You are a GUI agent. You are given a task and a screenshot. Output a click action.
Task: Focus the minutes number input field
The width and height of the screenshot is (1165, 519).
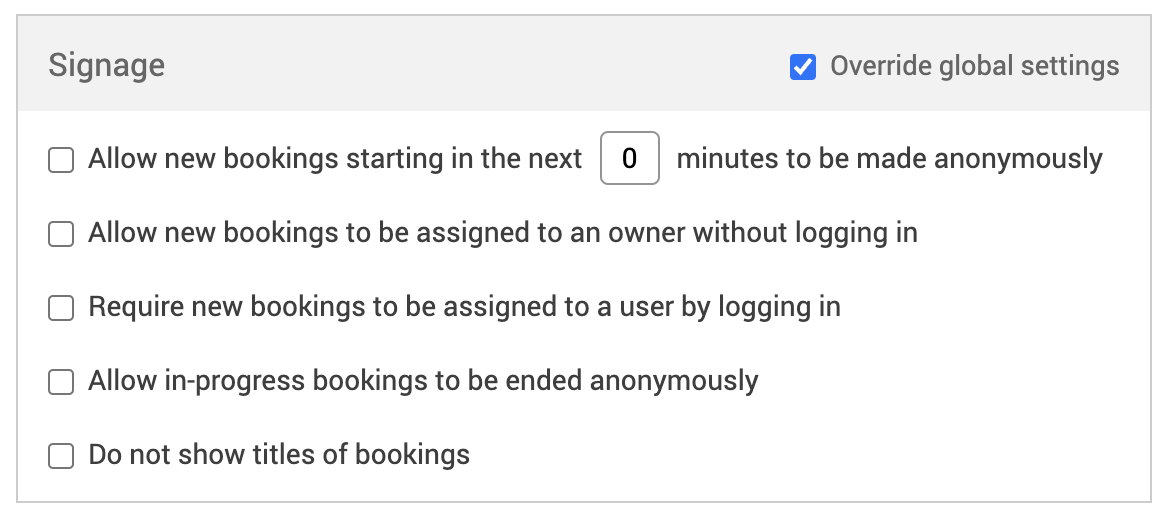point(629,159)
